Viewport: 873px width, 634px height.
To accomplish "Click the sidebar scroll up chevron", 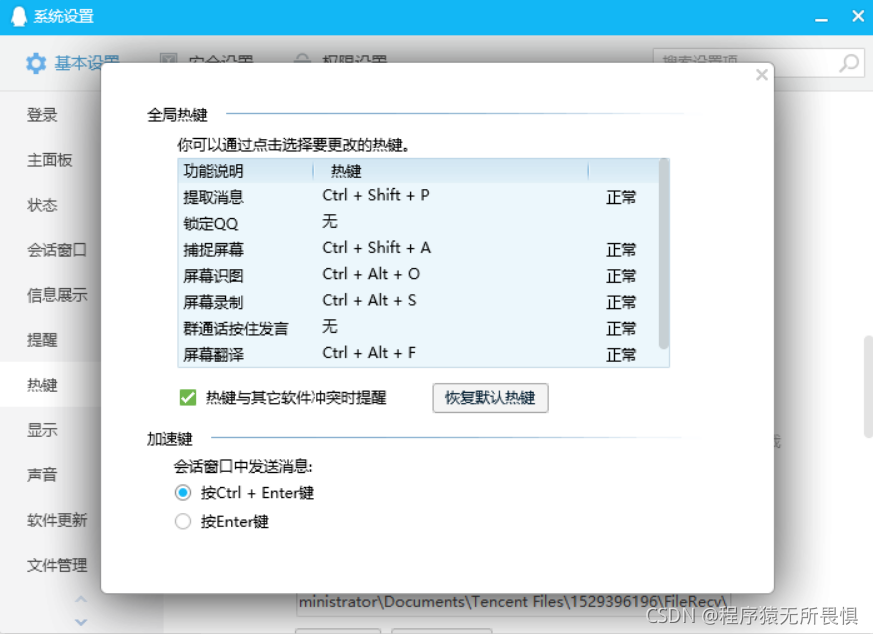I will (x=81, y=599).
